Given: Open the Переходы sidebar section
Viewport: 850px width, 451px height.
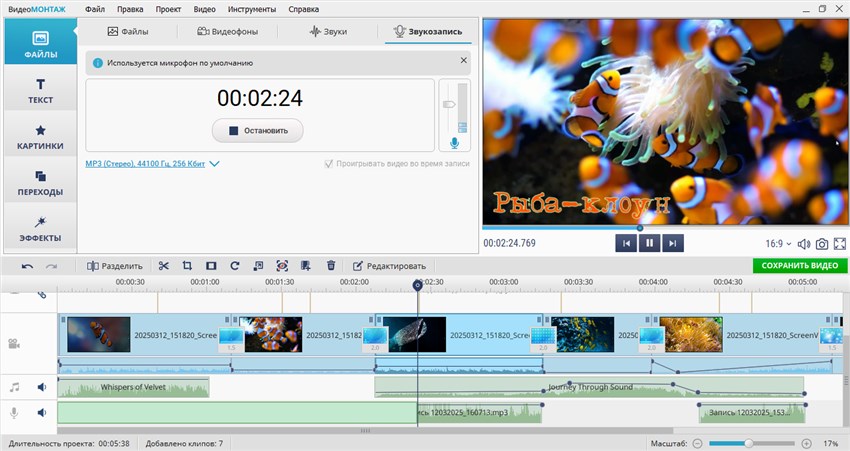Looking at the screenshot, I should [40, 182].
